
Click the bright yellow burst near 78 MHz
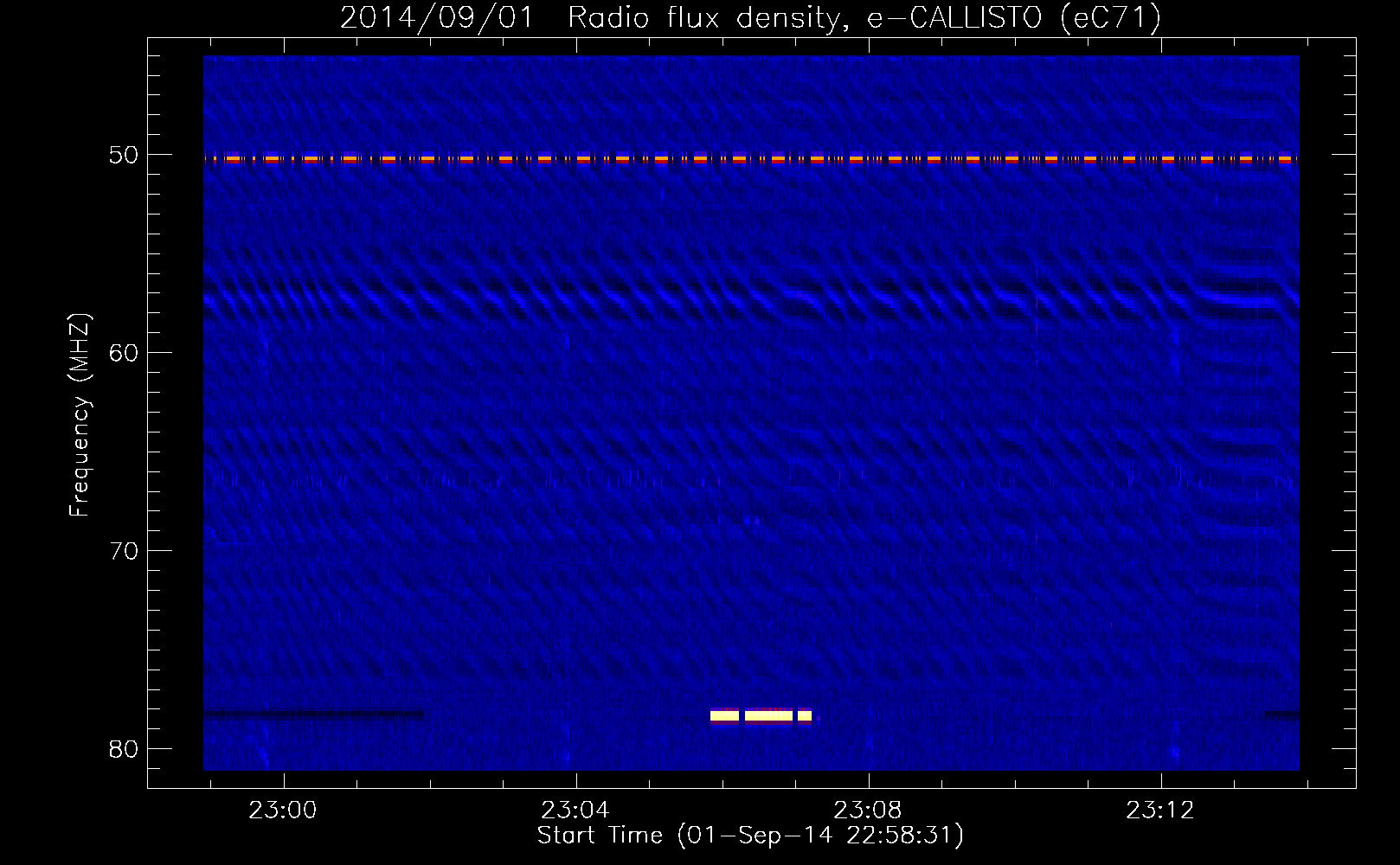pos(761,715)
